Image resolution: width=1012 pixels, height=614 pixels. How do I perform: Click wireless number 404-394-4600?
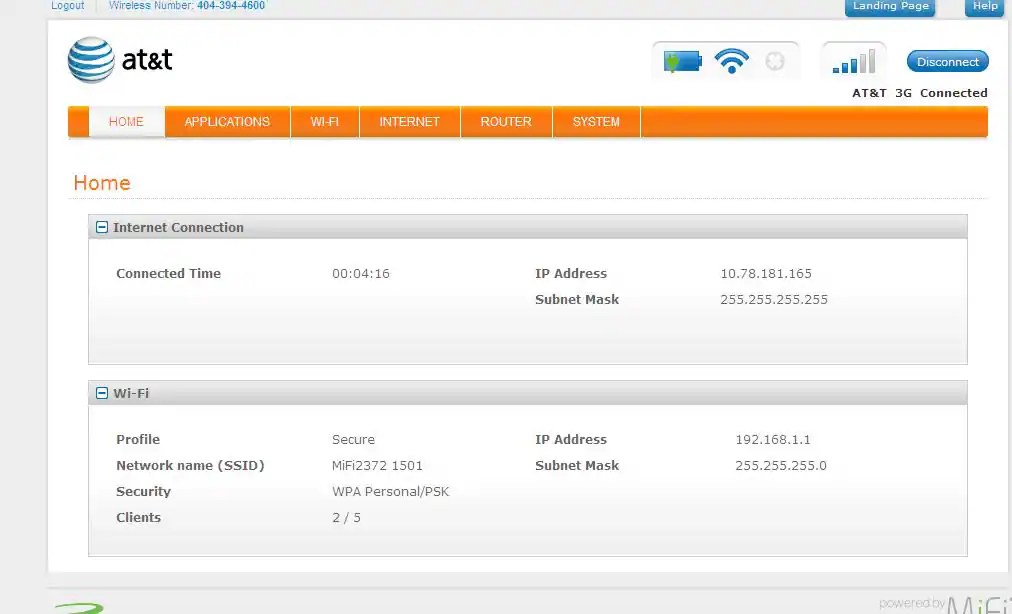pos(231,6)
